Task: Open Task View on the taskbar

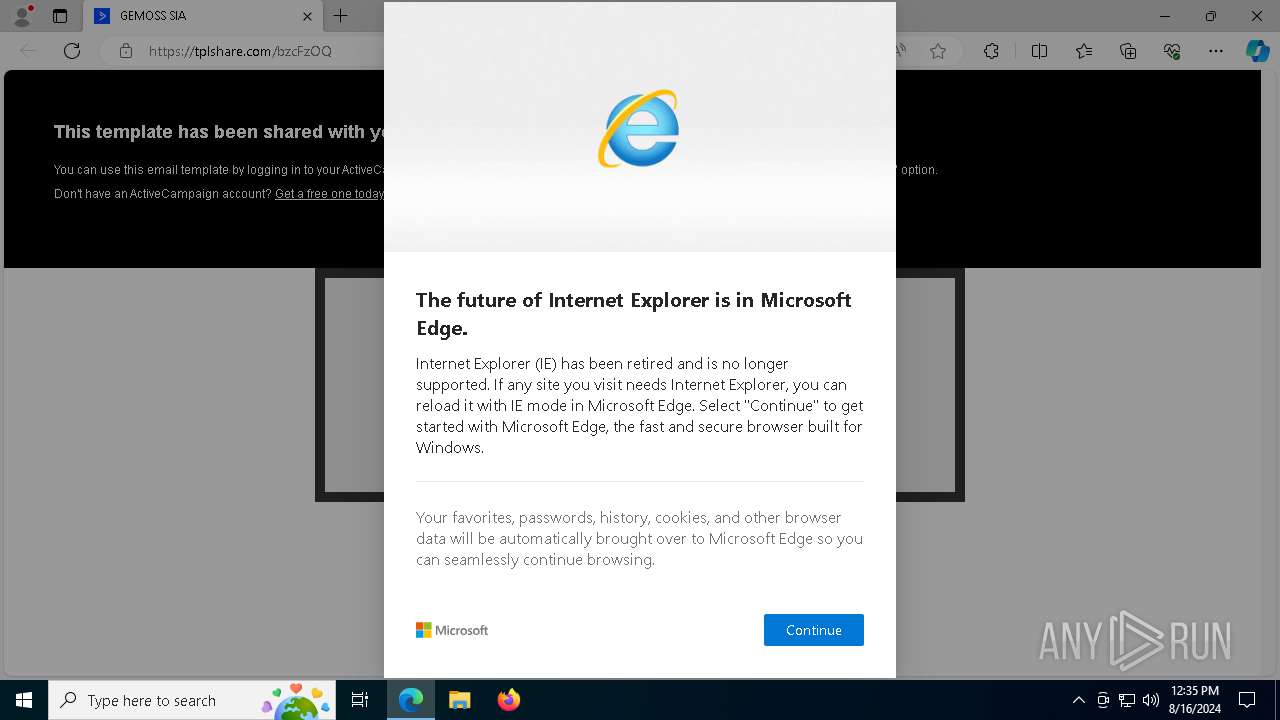Action: 360,700
